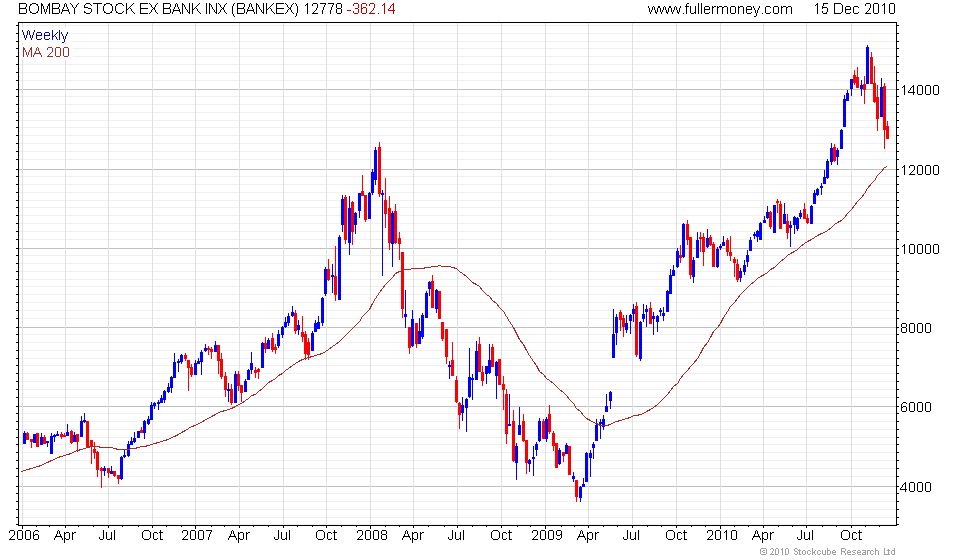Select the blue 'Weekly' legend label
This screenshot has height=560, width=980.
pos(44,36)
